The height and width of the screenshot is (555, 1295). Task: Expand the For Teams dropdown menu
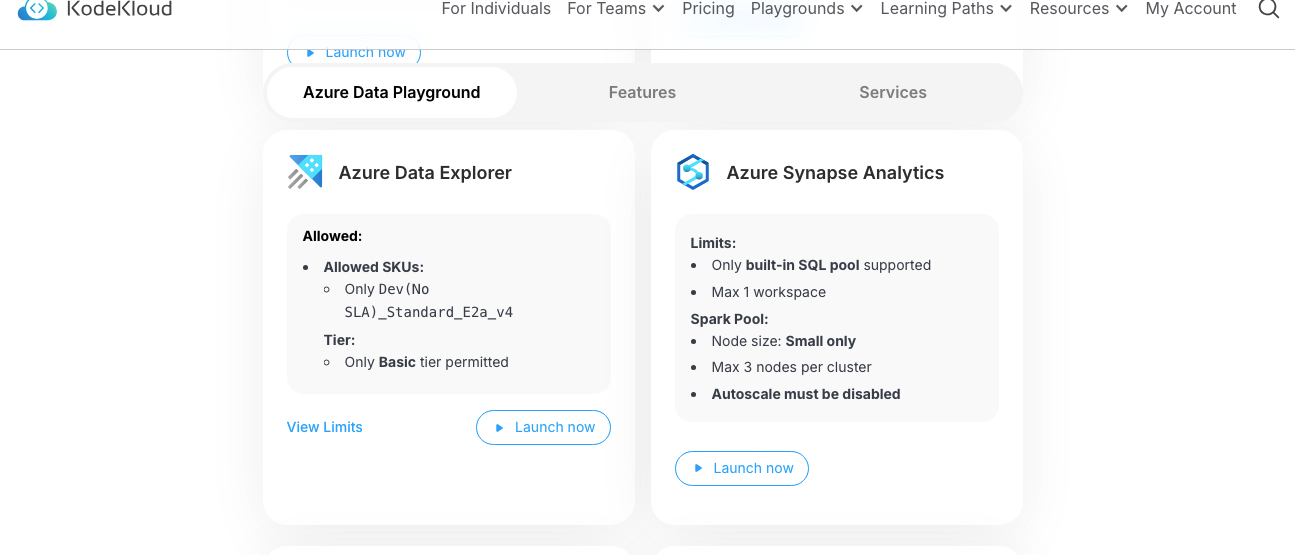[x=616, y=9]
